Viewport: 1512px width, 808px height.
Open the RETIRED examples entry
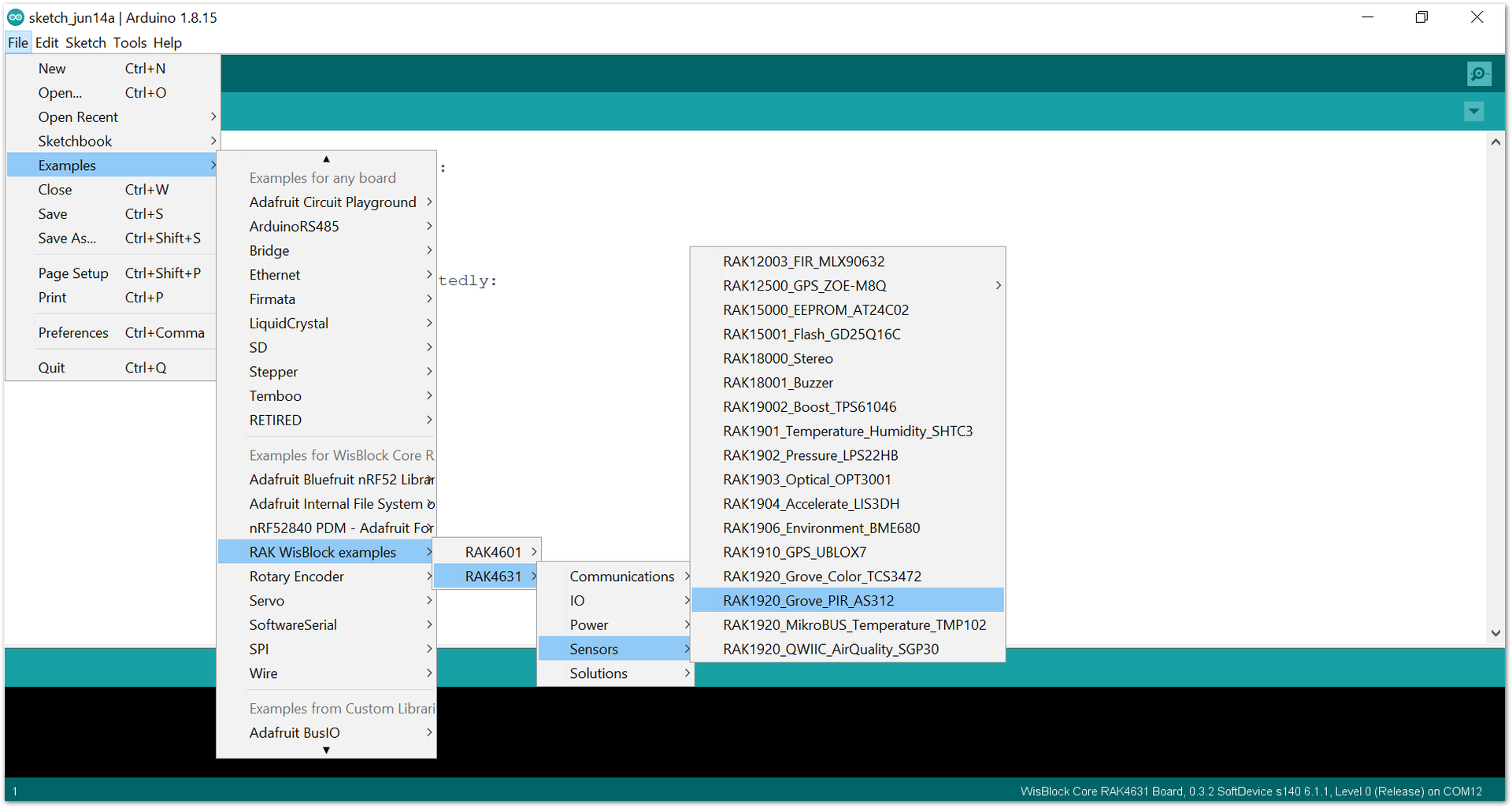326,421
